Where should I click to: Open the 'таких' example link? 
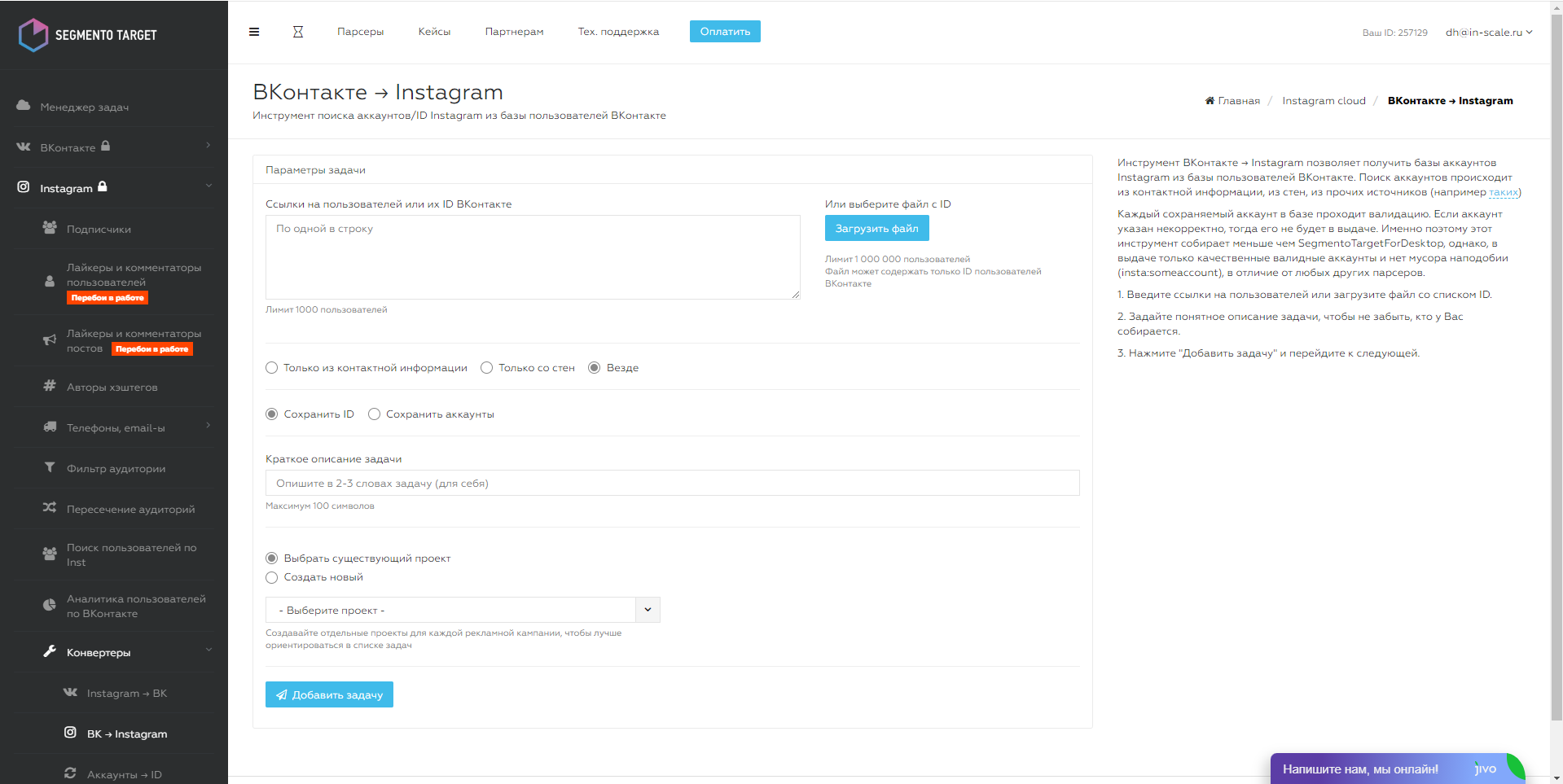[x=1504, y=192]
